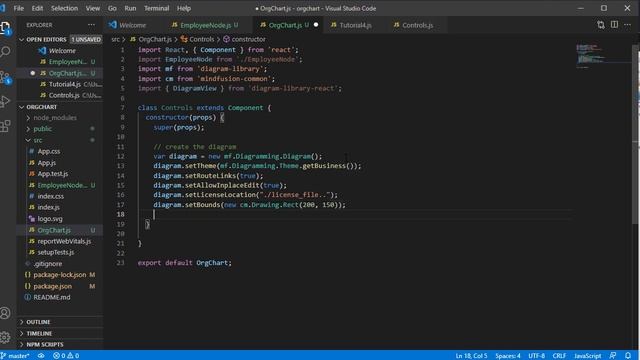Screen dimensions: 640x360
Task: Click JavaScript language mode selector
Action: (588, 356)
